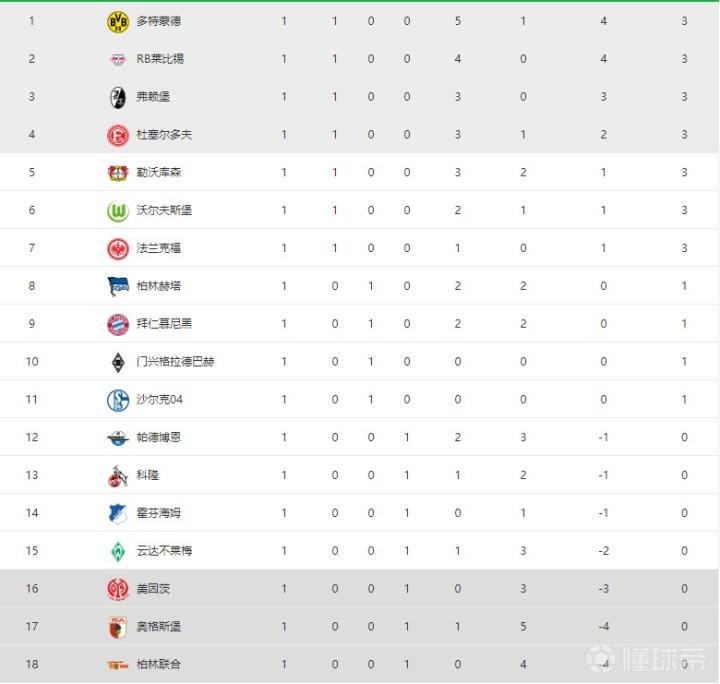Select the Bayern Munich crest
720x684 pixels.
[x=118, y=324]
